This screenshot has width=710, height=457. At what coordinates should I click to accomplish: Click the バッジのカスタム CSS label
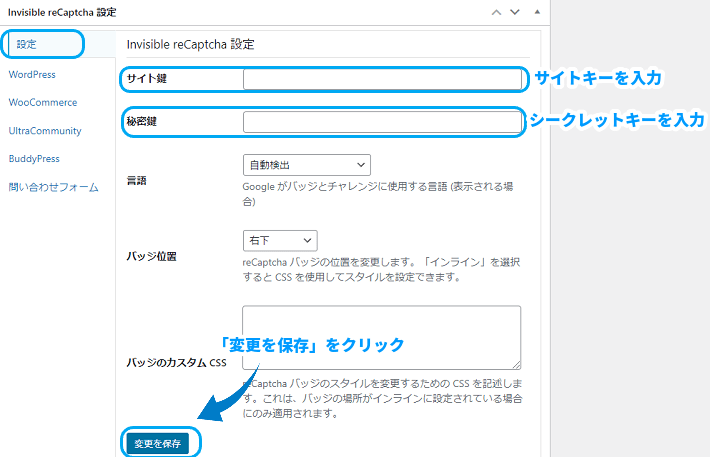click(x=177, y=362)
